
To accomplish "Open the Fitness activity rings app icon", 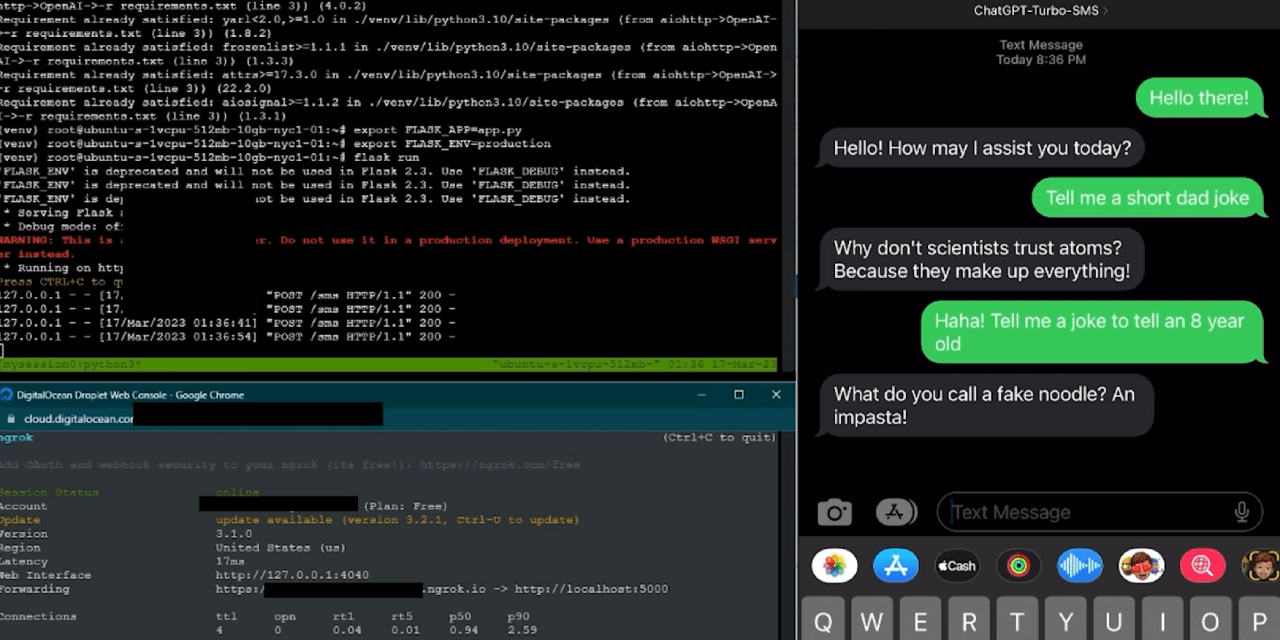I will click(x=1018, y=565).
